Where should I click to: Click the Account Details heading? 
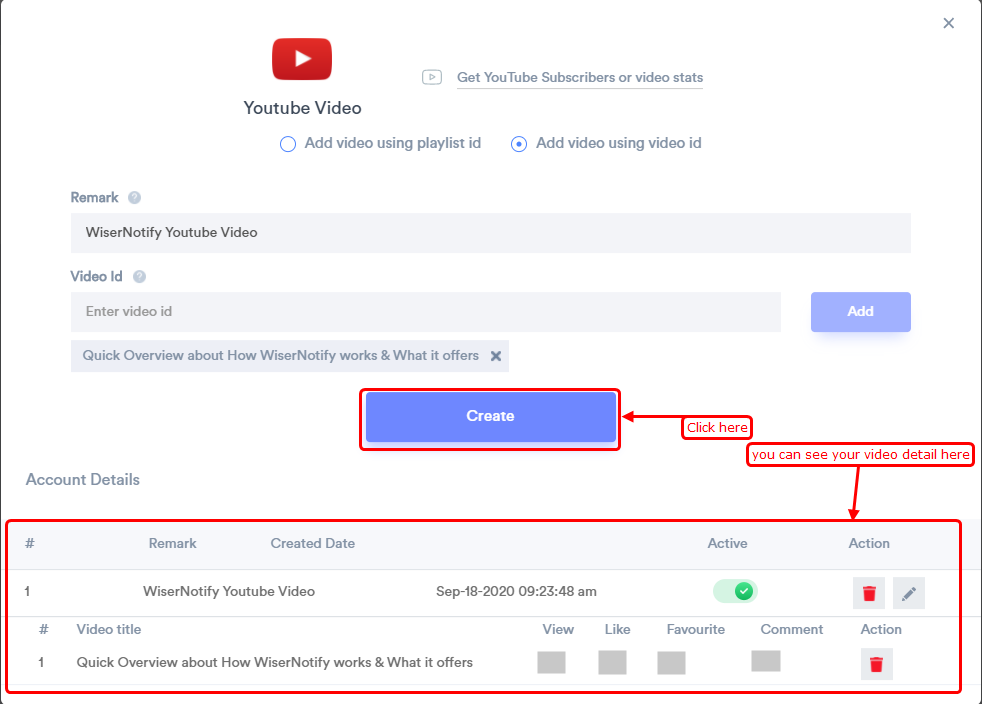click(x=83, y=480)
